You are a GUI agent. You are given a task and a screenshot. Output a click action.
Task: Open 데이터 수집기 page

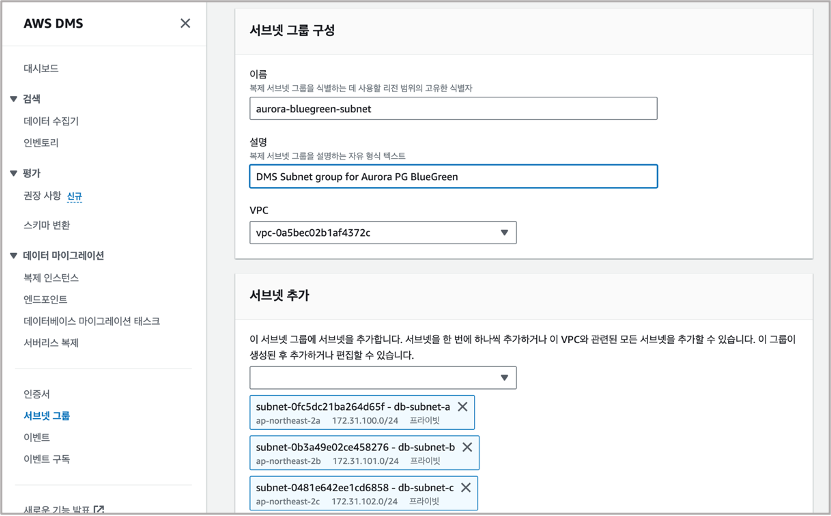click(x=51, y=121)
